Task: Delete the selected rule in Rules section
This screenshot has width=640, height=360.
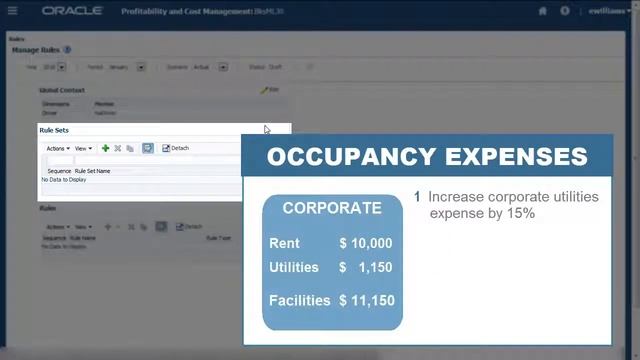Action: coord(131,227)
